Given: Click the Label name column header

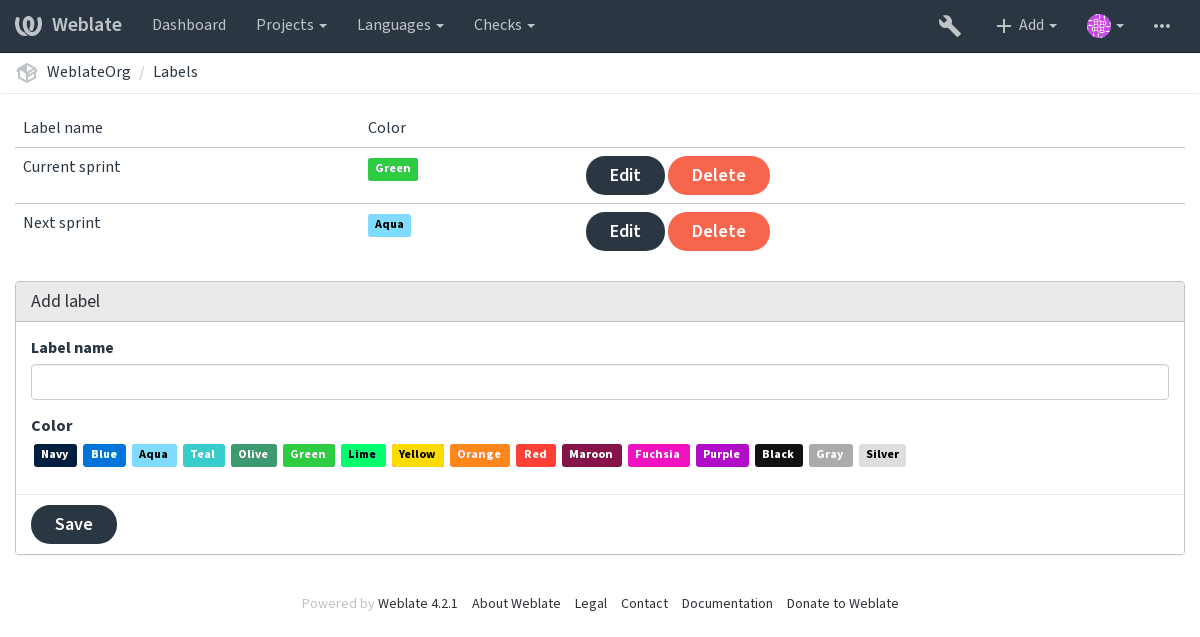Looking at the screenshot, I should (63, 128).
